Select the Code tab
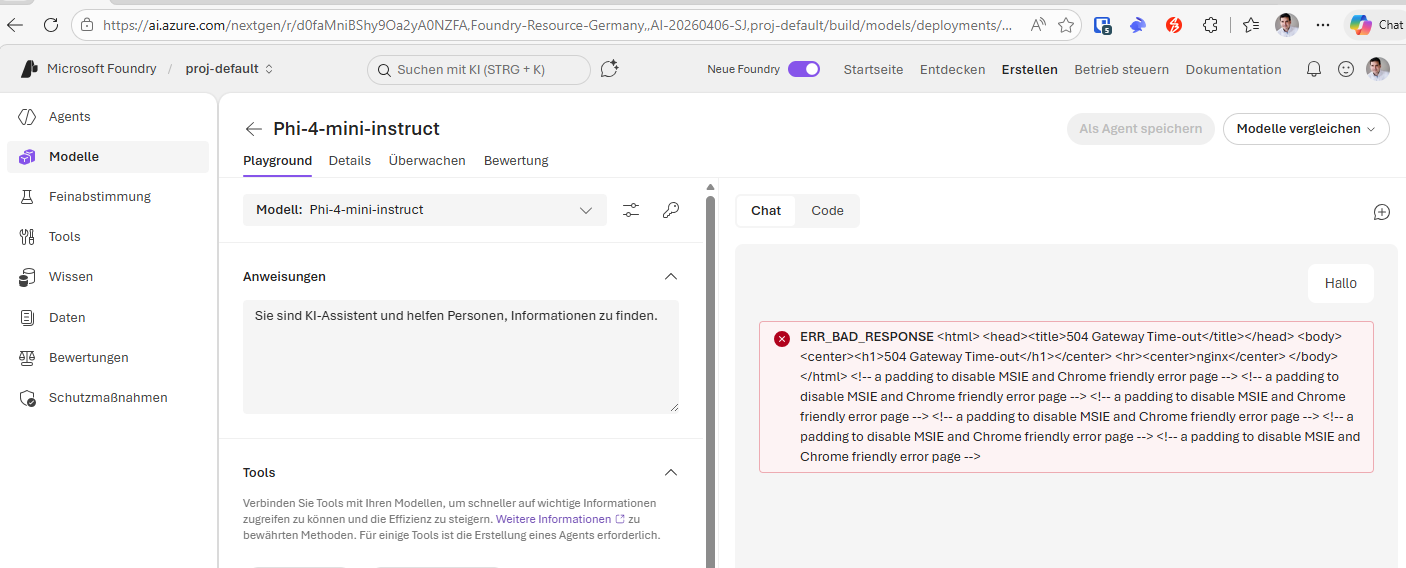 (827, 211)
